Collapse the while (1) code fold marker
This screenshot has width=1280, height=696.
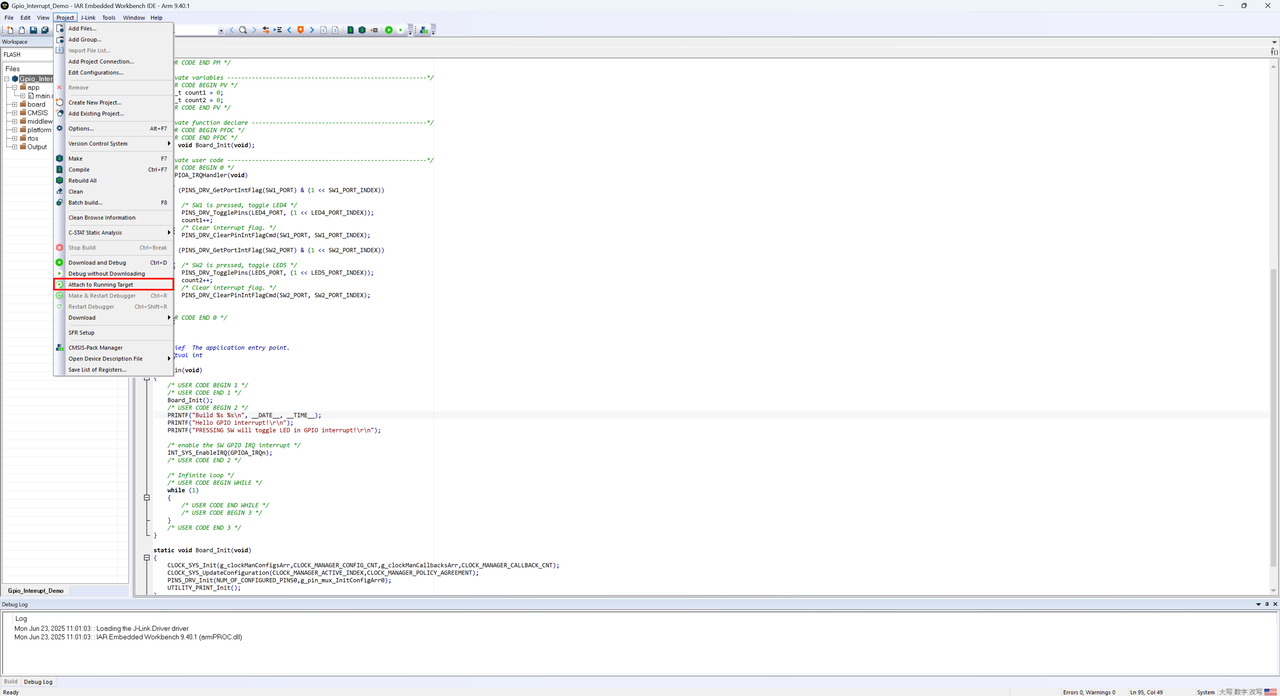point(147,497)
